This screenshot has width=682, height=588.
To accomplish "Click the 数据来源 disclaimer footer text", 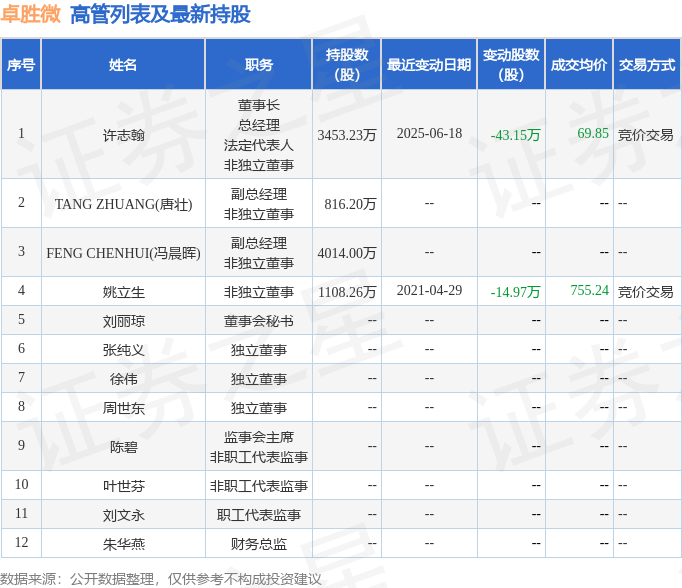I will coord(160,579).
